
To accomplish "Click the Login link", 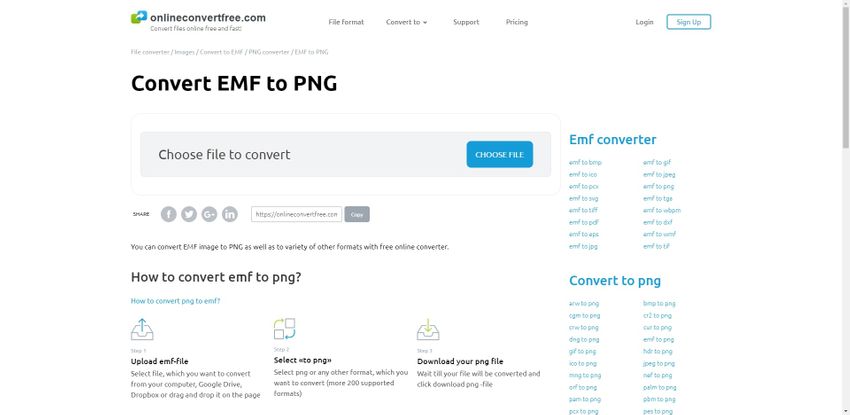I will pyautogui.click(x=644, y=22).
